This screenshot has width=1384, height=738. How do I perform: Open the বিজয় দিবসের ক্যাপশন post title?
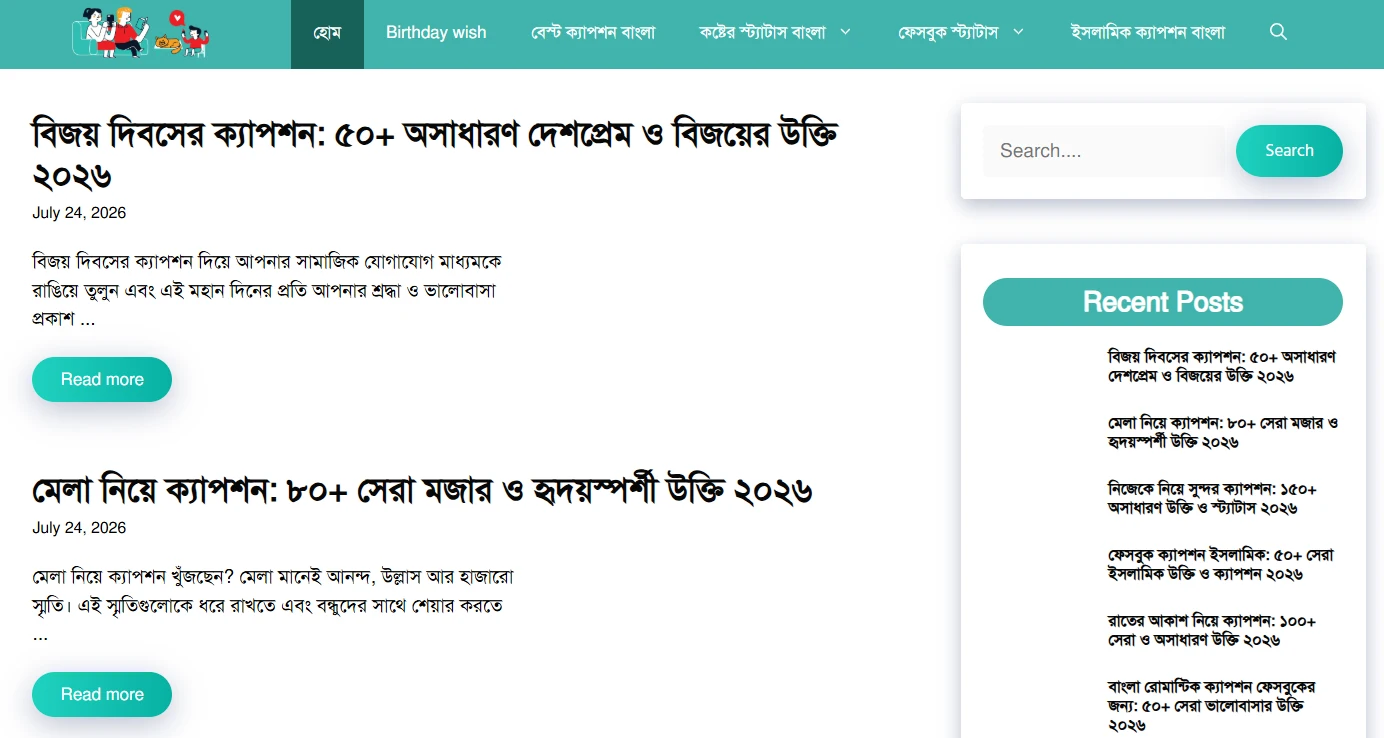435,154
